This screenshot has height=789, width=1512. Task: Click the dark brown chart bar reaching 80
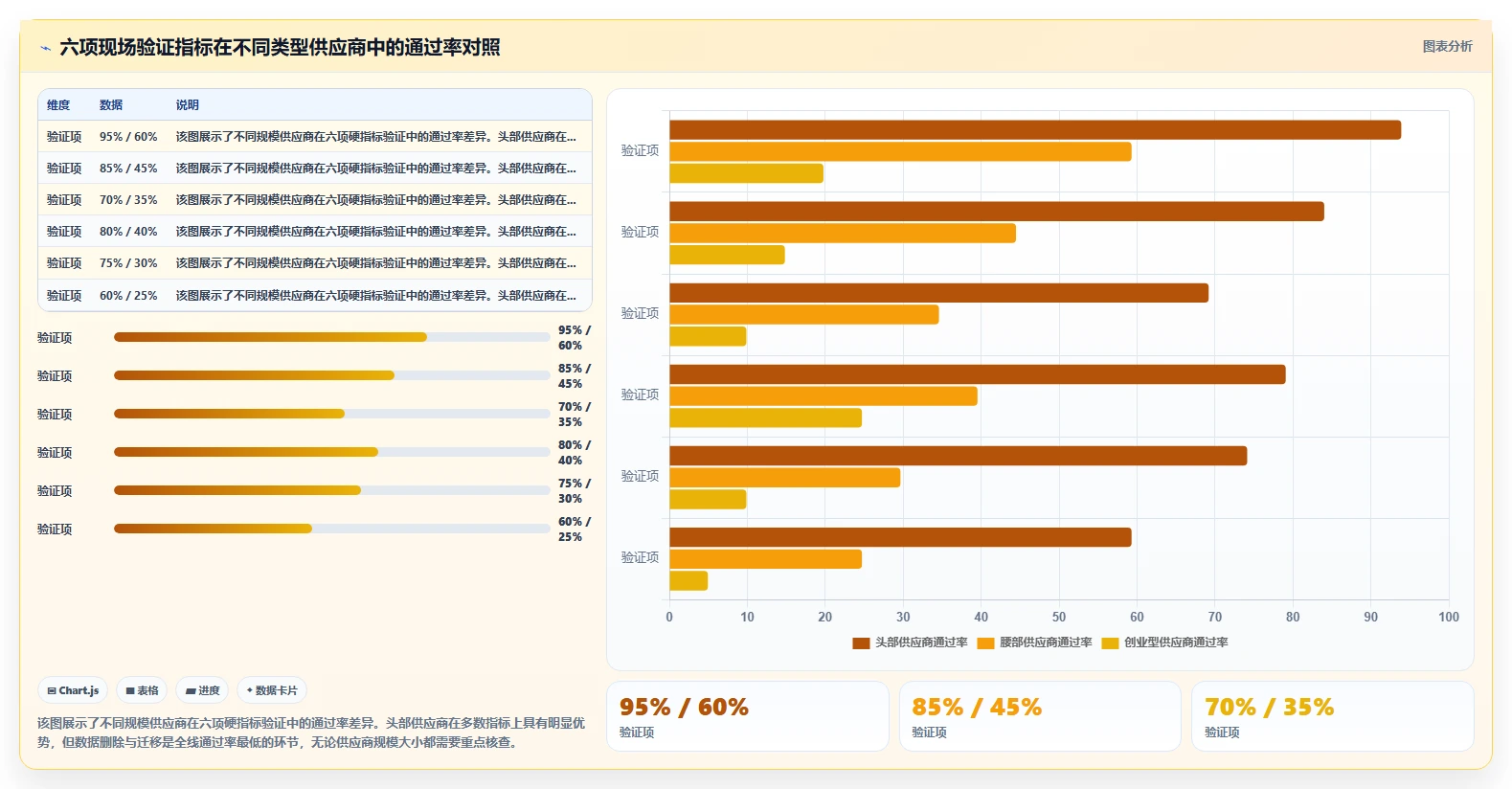[x=978, y=374]
